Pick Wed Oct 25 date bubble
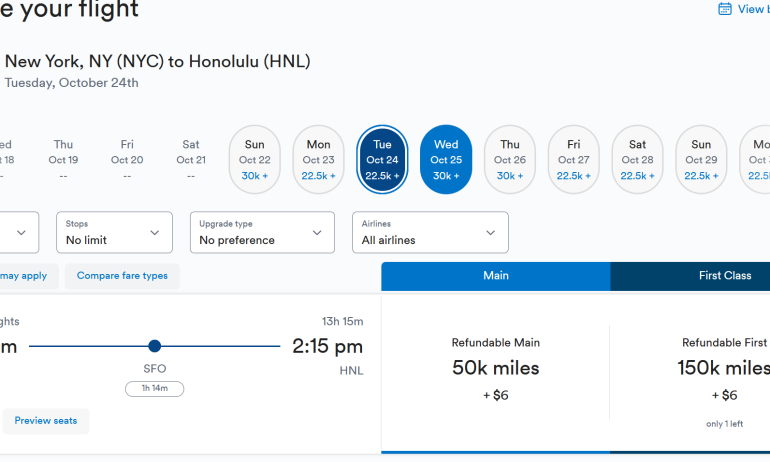 click(x=446, y=159)
